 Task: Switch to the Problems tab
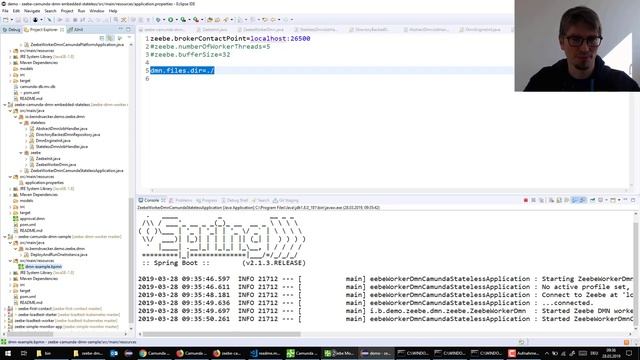tap(181, 200)
